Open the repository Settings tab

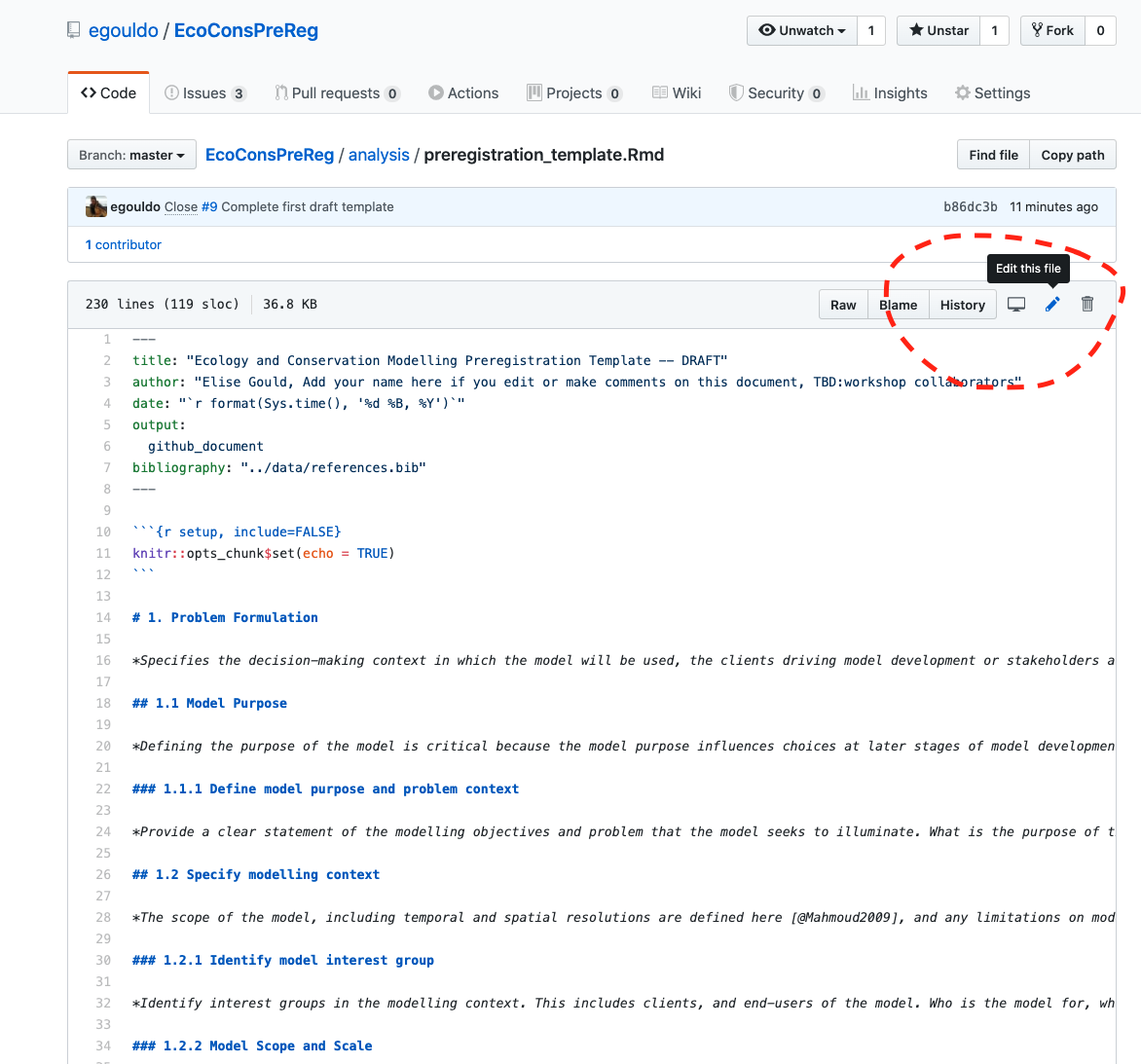(993, 93)
